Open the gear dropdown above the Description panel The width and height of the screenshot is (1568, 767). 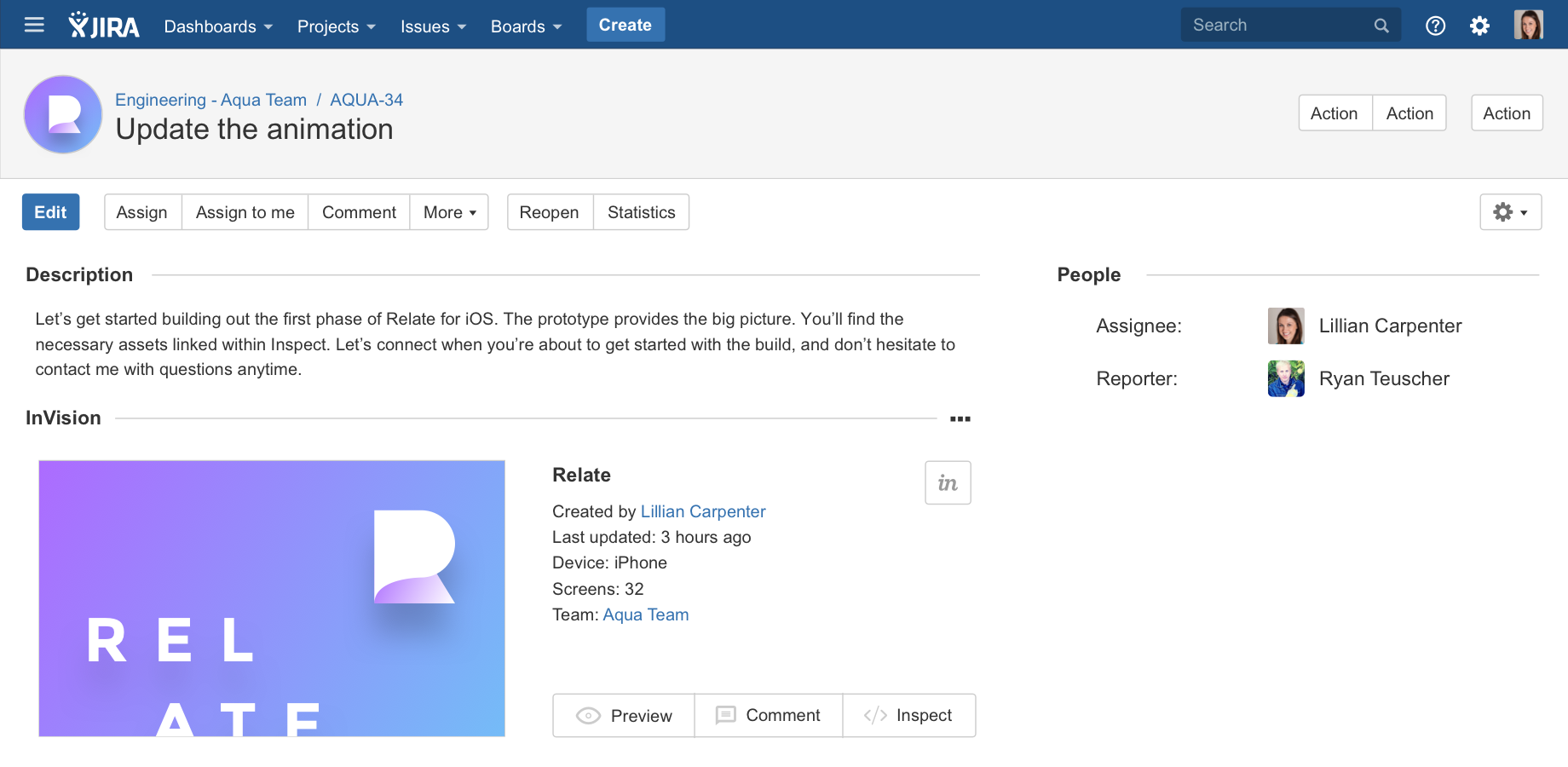tap(1510, 212)
